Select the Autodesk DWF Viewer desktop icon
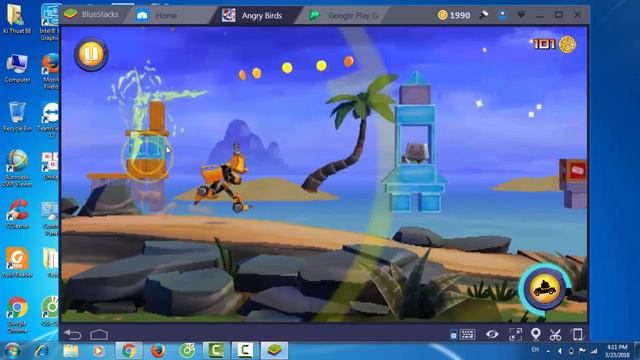This screenshot has height=360, width=640. [17, 168]
